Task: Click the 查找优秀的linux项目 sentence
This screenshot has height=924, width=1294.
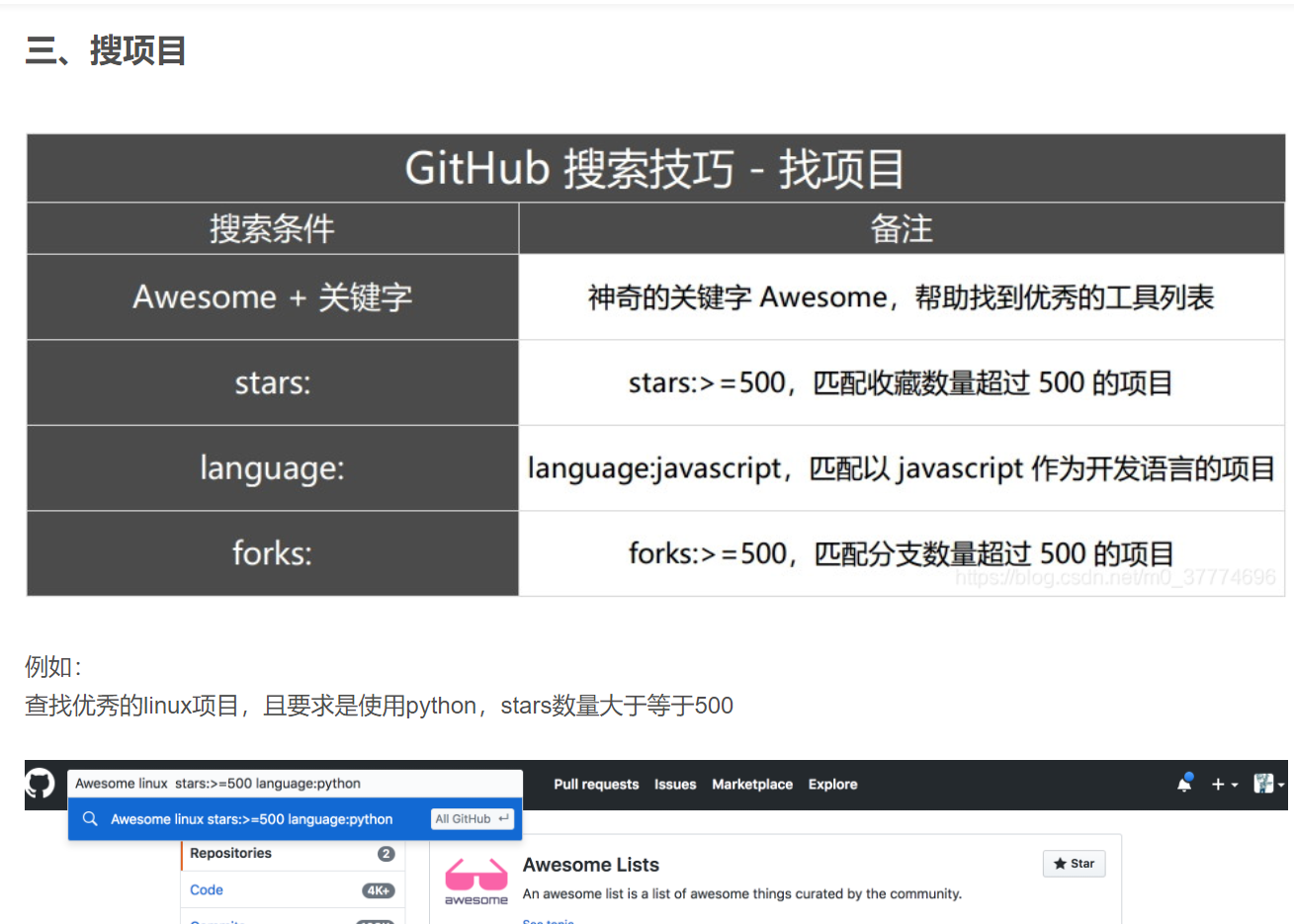Action: pyautogui.click(x=379, y=706)
